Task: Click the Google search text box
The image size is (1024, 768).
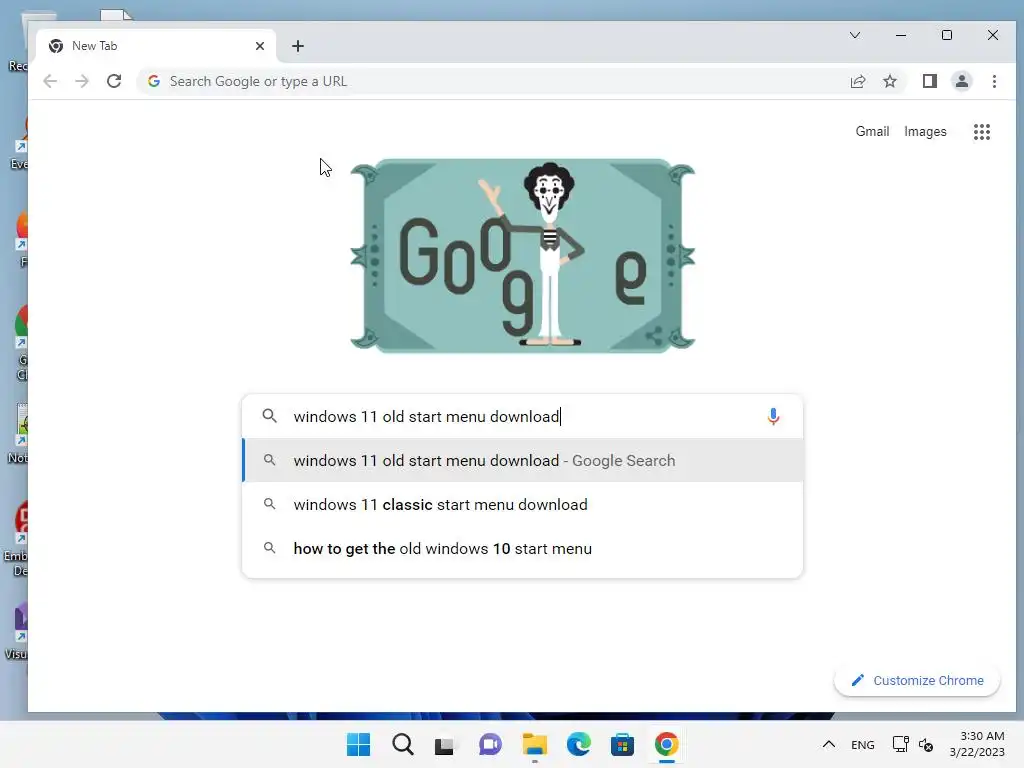Action: 522,416
